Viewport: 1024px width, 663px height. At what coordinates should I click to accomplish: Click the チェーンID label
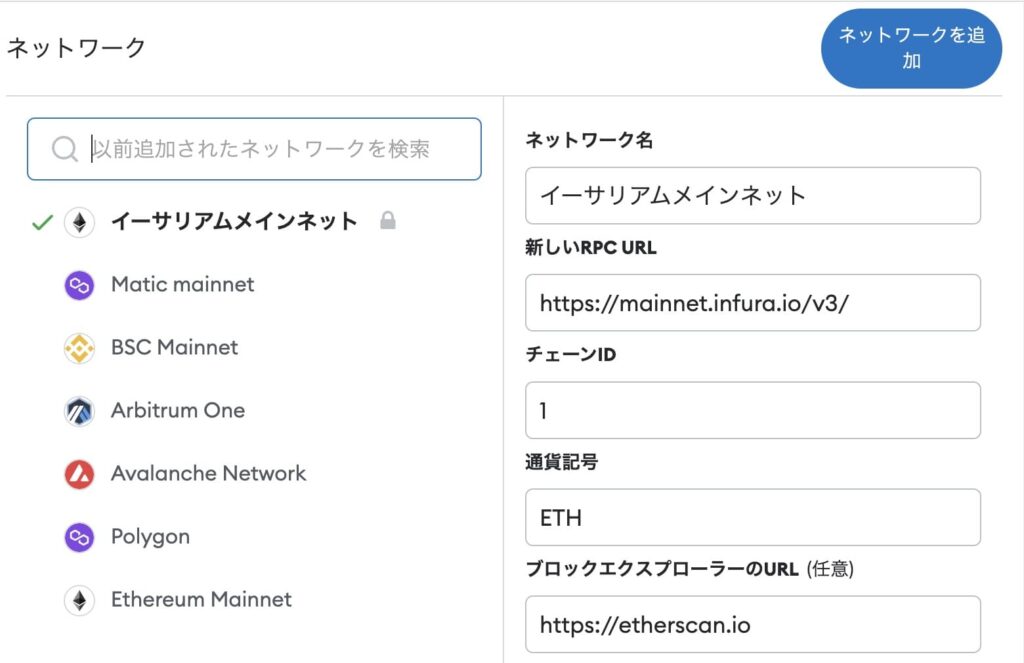click(x=571, y=355)
